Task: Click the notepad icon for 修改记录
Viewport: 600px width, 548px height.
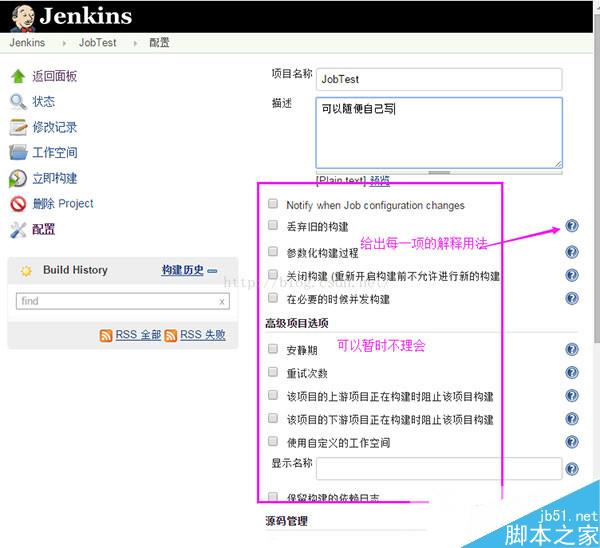Action: click(x=18, y=127)
